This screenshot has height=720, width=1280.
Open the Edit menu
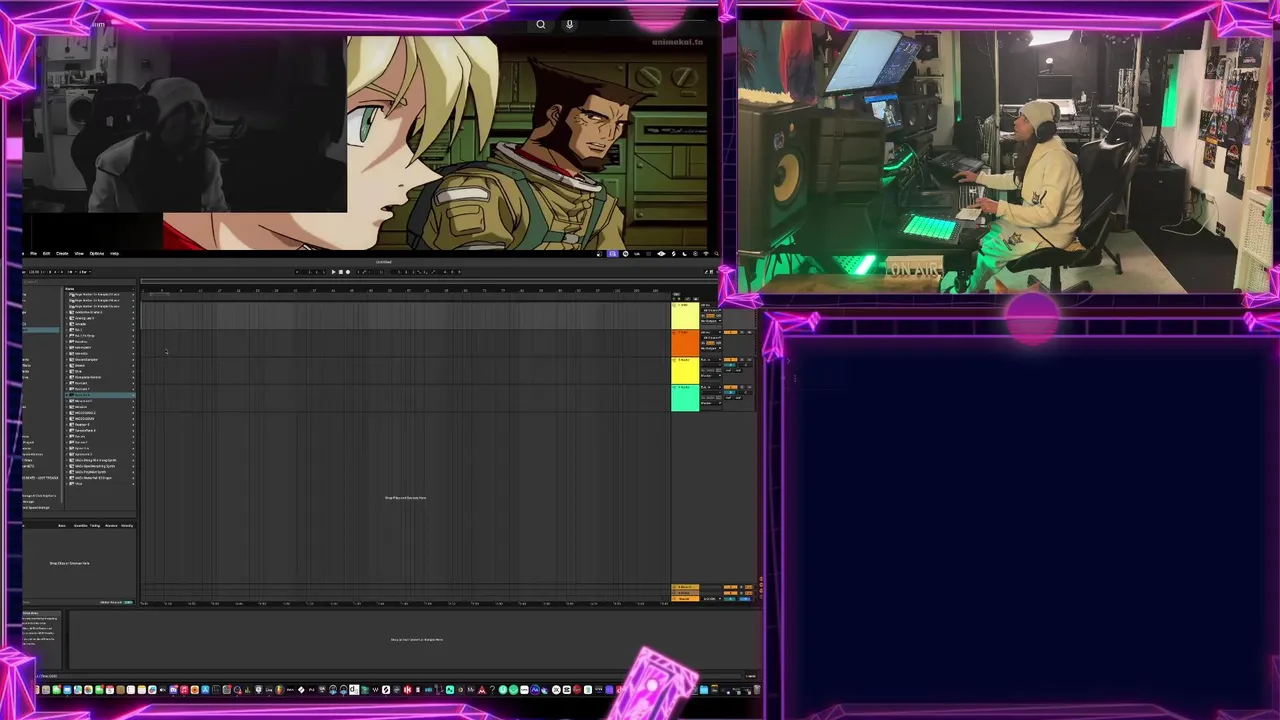(46, 254)
